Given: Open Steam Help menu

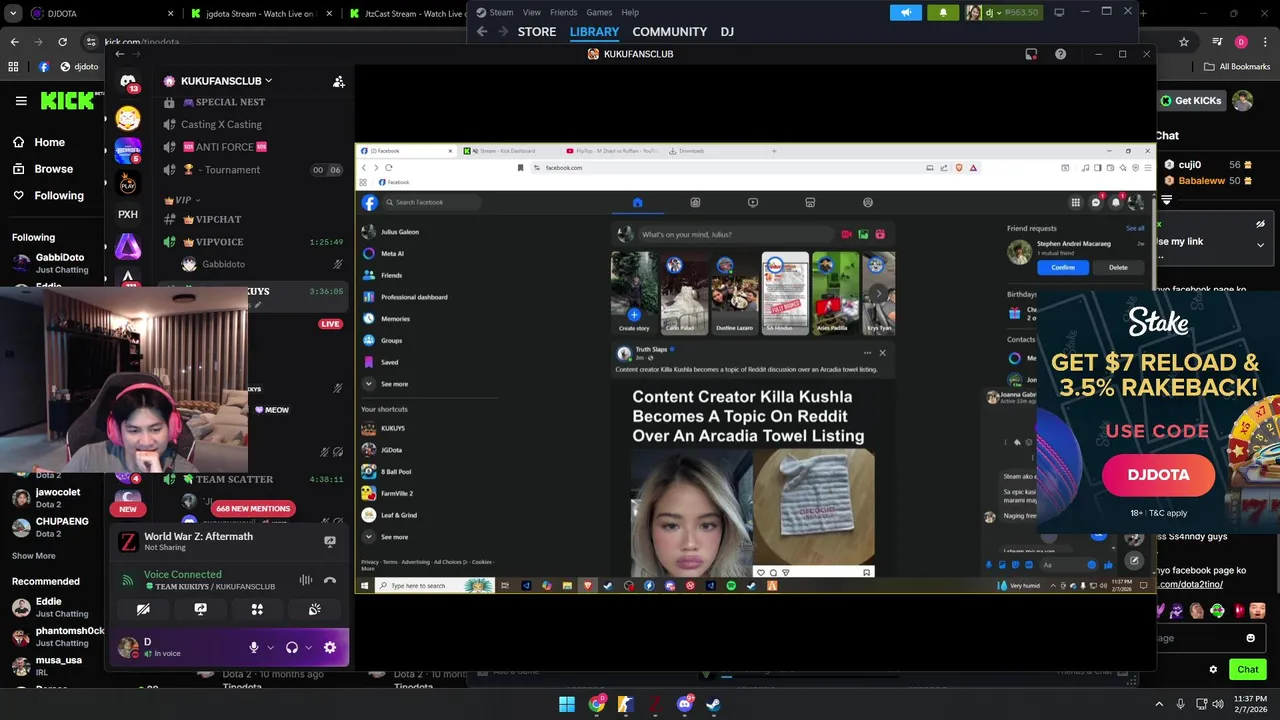Looking at the screenshot, I should (630, 12).
